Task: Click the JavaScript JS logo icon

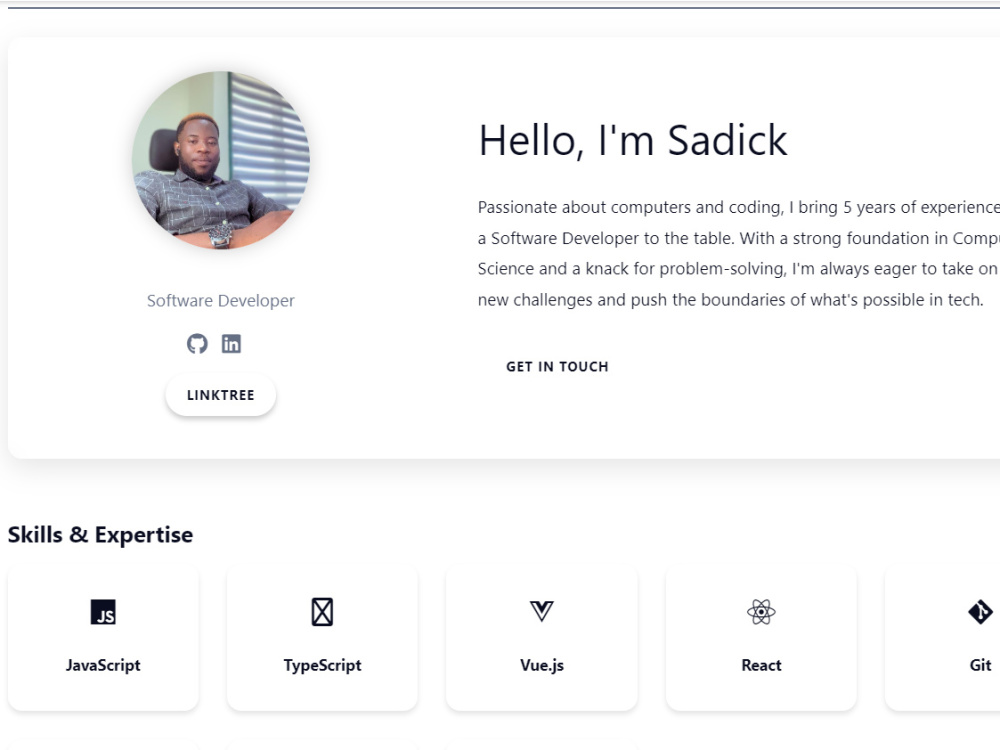Action: pos(103,612)
